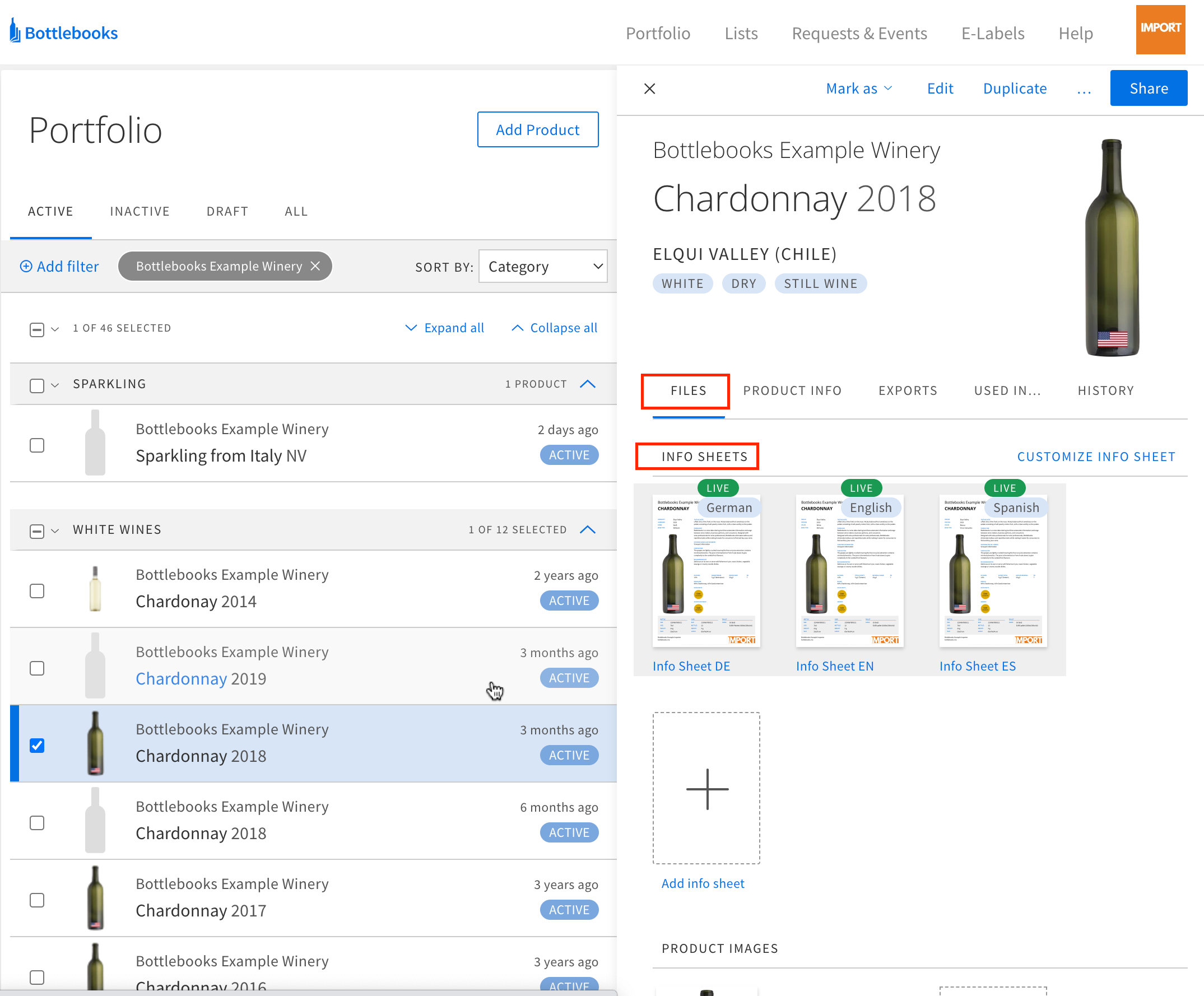Open the Sort By Category dropdown

coord(543,266)
